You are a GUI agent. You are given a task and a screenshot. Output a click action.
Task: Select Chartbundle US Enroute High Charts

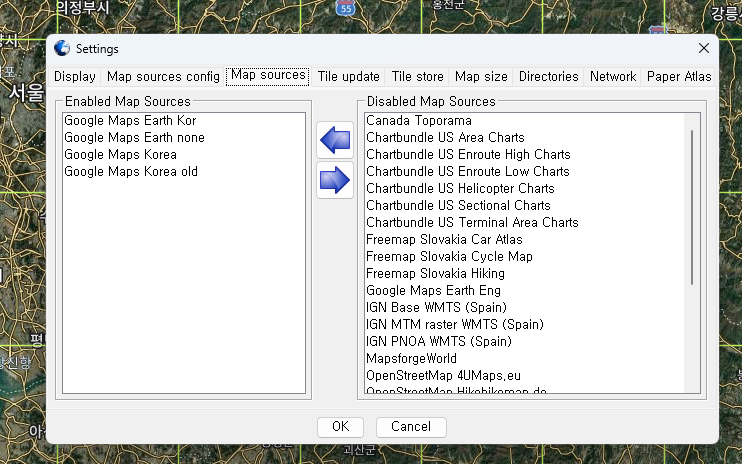pyautogui.click(x=524, y=155)
